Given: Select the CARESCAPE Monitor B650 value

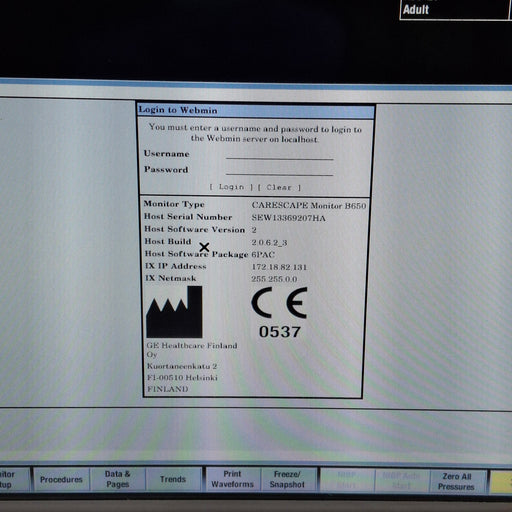Looking at the screenshot, I should 309,205.
